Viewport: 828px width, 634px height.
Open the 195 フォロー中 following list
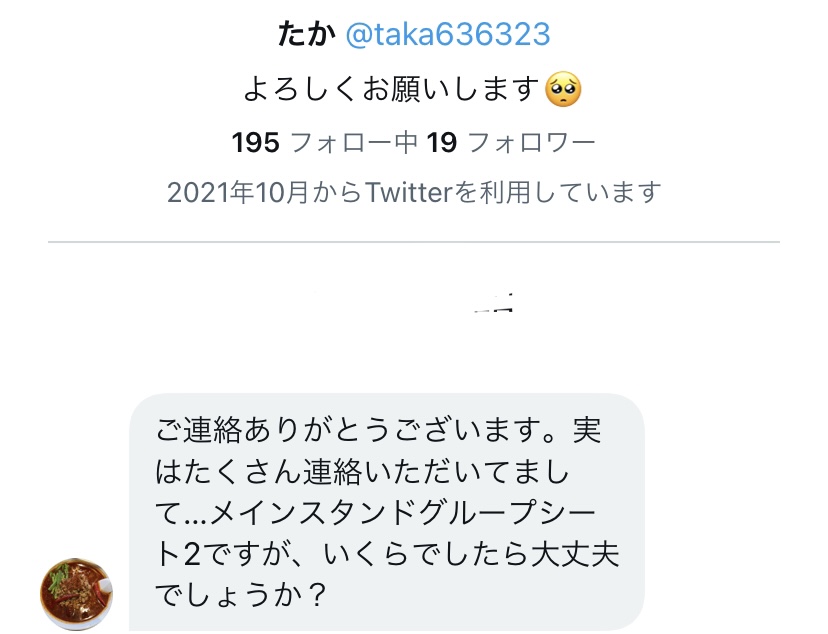[x=325, y=143]
